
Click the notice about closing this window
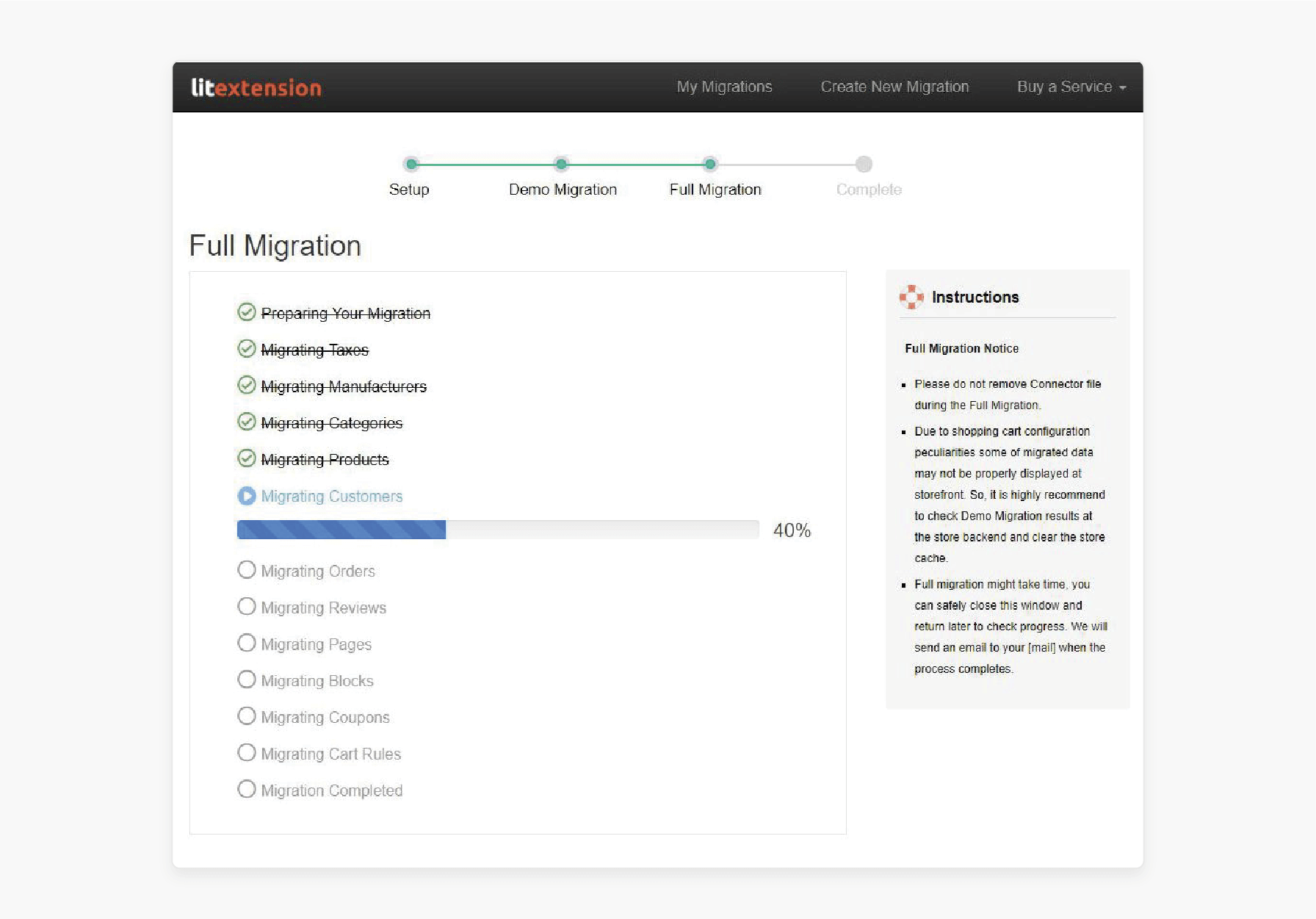pos(1010,627)
